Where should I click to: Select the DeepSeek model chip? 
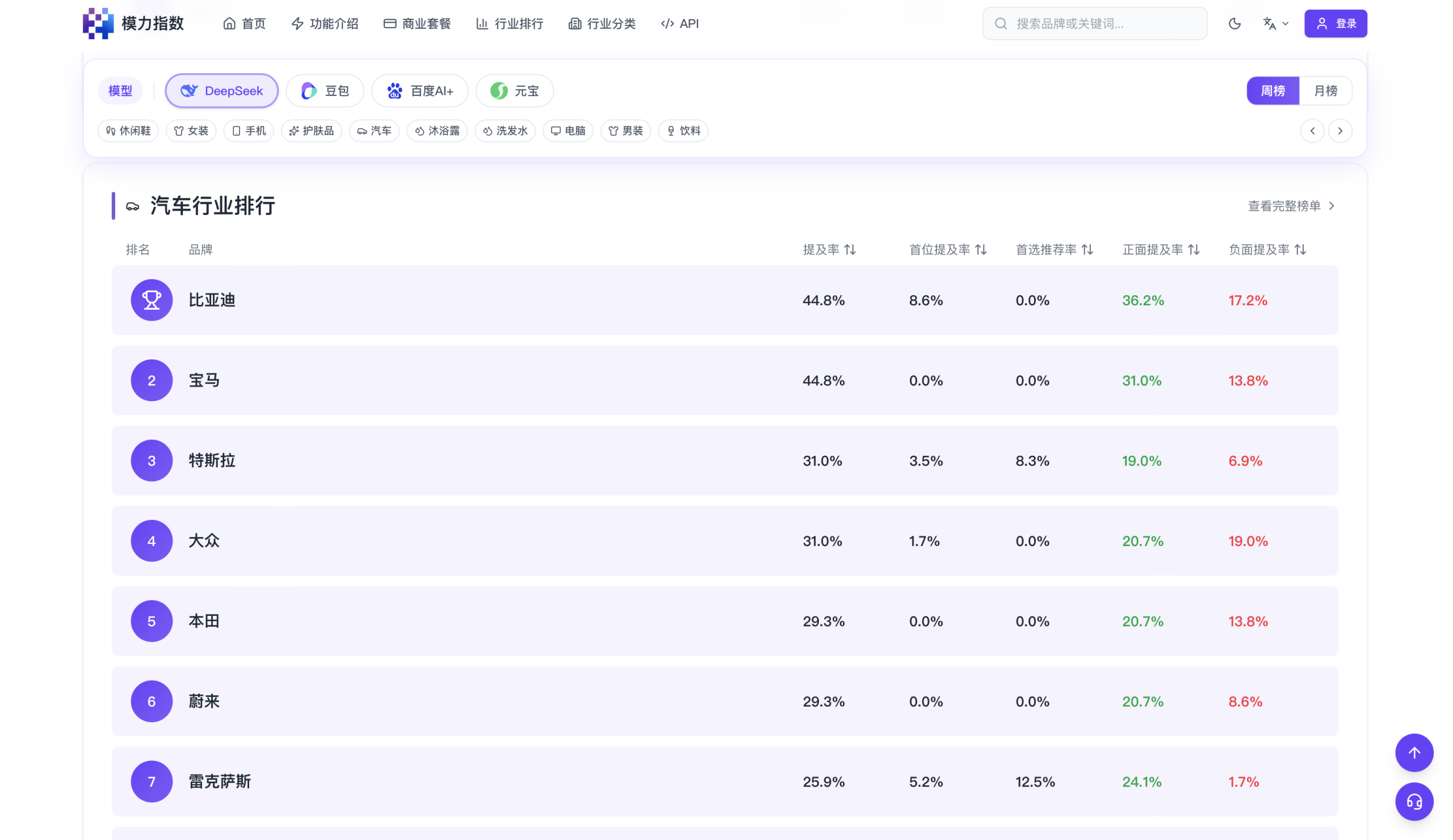point(221,90)
